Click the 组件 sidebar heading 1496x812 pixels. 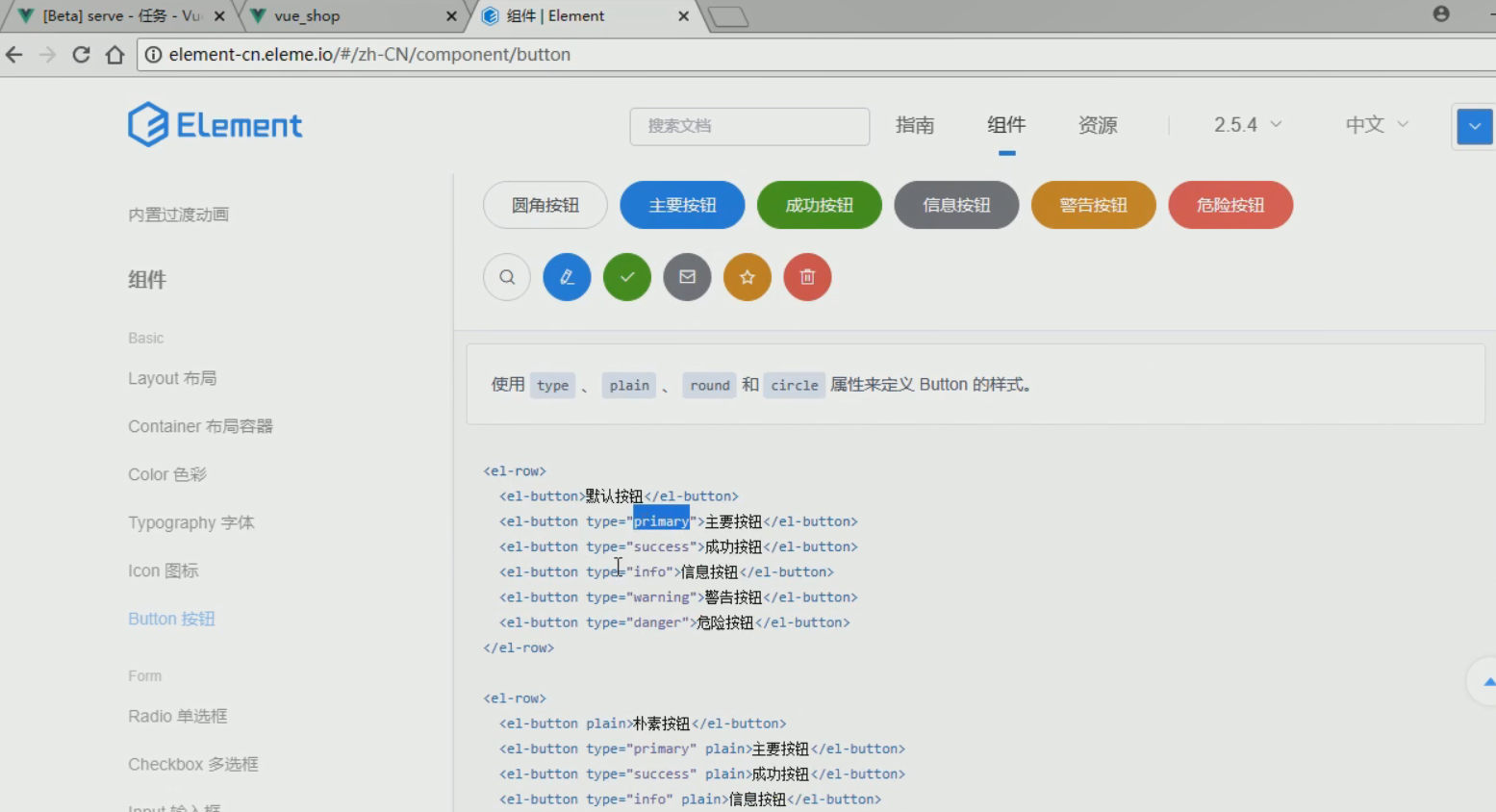(x=147, y=279)
